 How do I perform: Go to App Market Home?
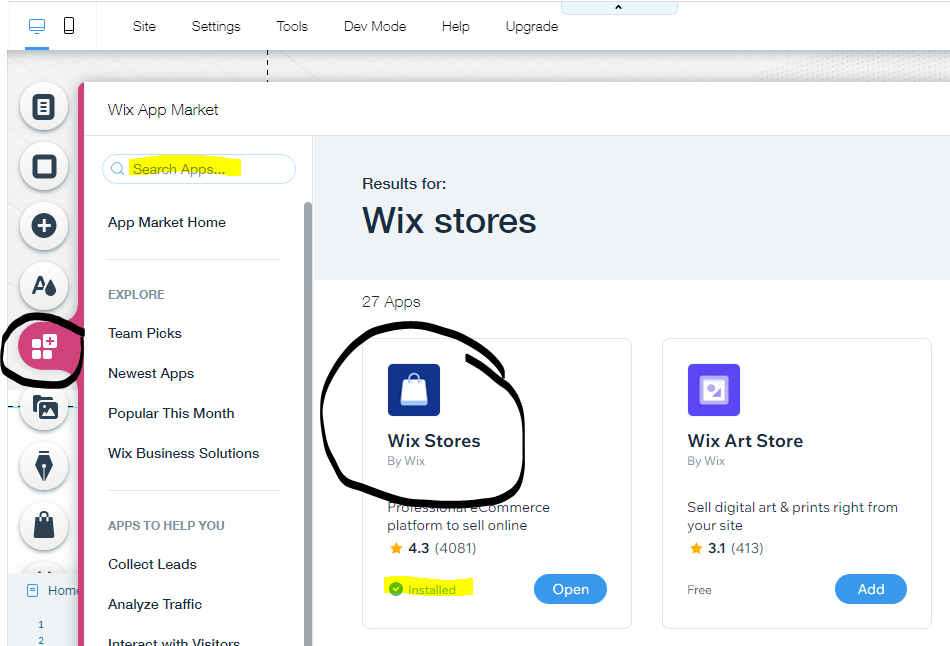pos(167,222)
